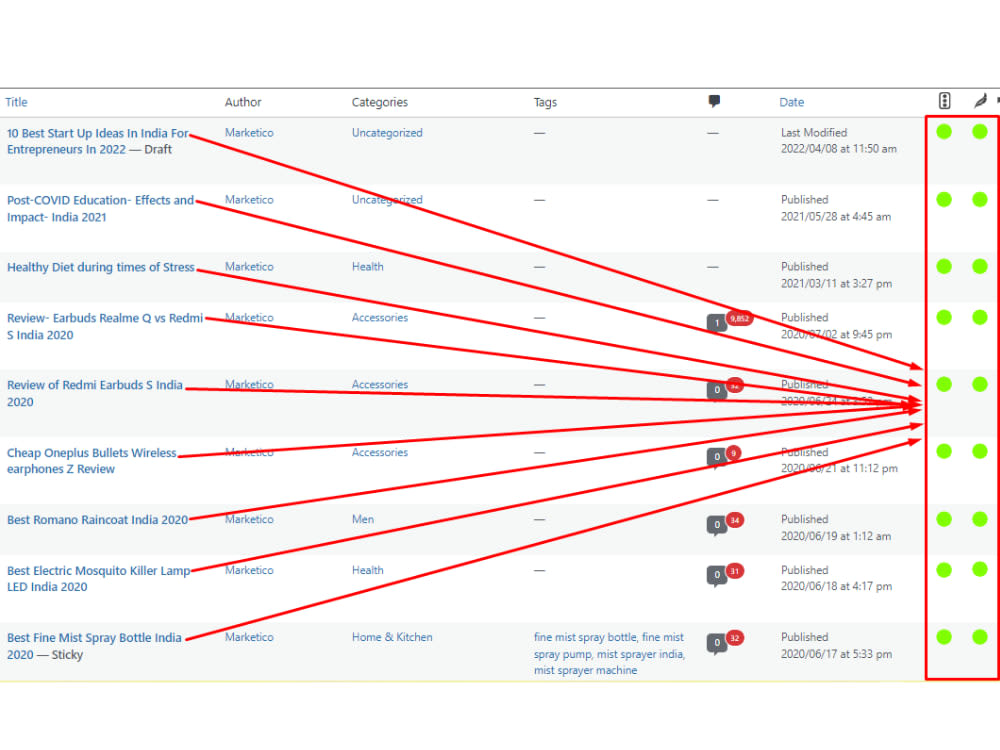Open the 9,852 pending comments badge
This screenshot has height=750, width=1000.
[739, 318]
